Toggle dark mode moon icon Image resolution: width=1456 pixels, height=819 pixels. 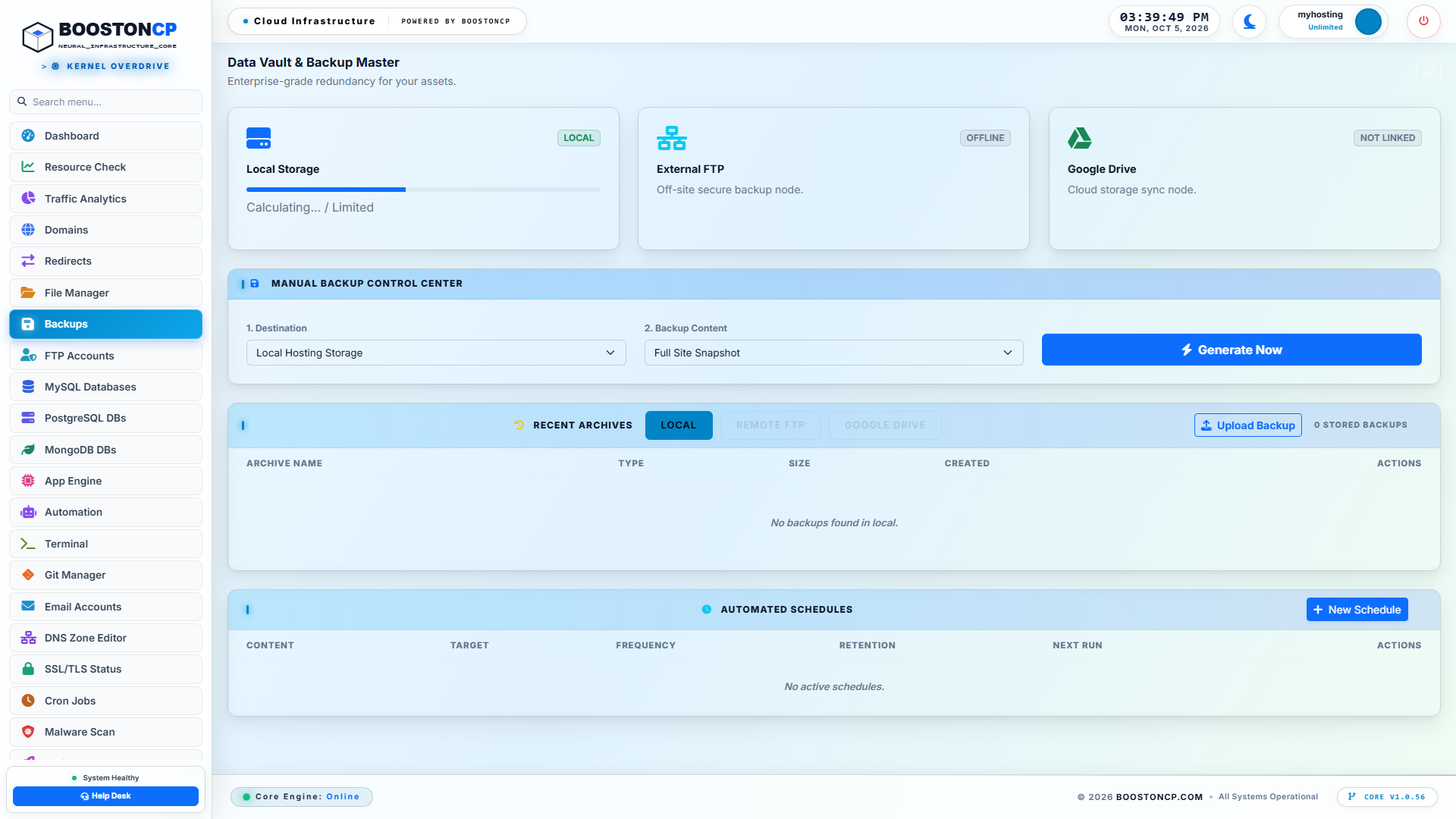(1249, 21)
